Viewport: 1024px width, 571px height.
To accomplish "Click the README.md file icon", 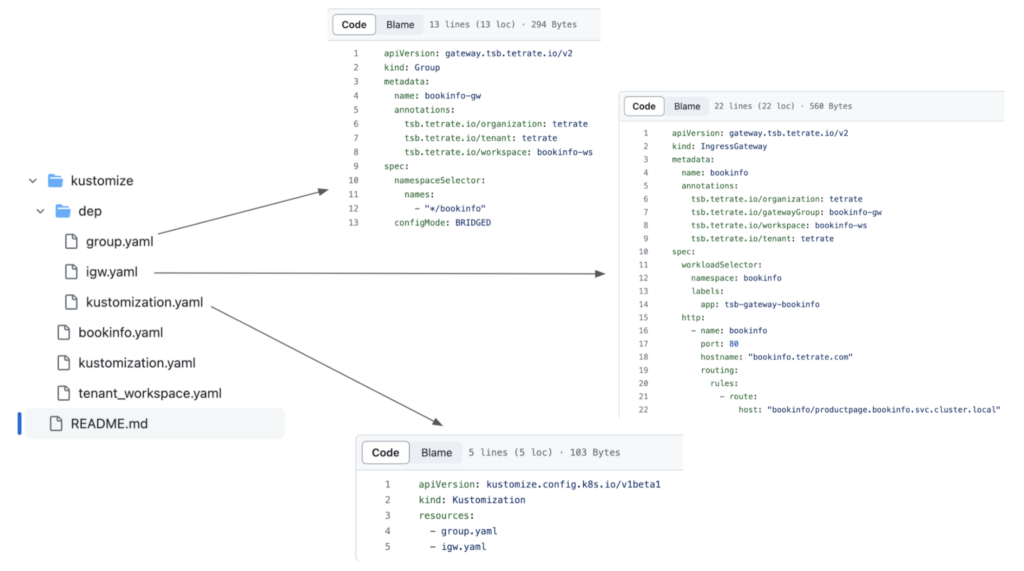I will click(55, 423).
